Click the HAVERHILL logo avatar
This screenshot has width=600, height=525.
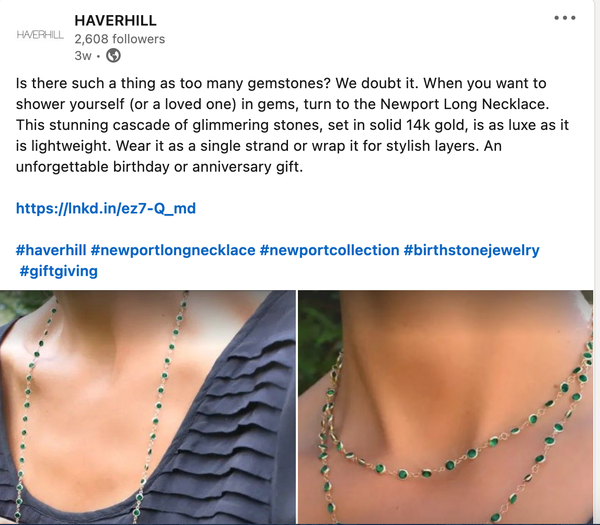pos(40,35)
